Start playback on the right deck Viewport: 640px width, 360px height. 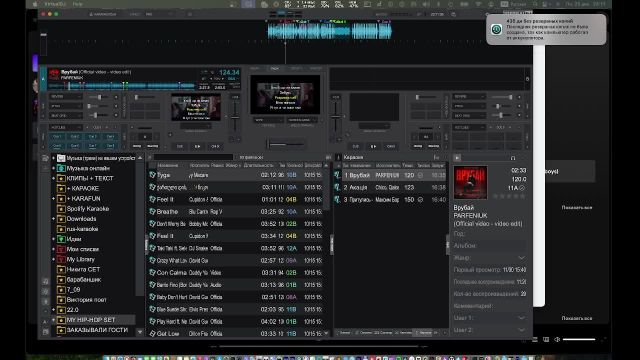tap(373, 146)
